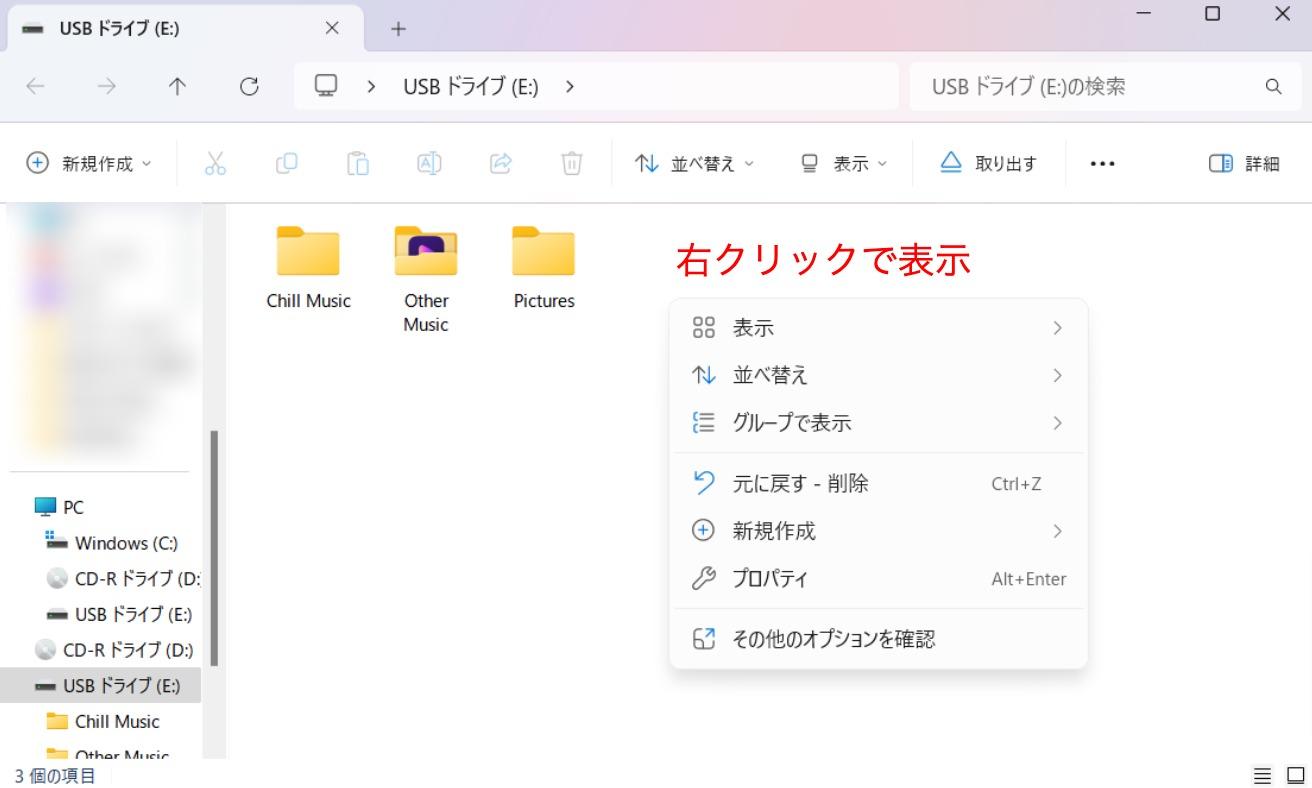The height and width of the screenshot is (788, 1312).
Task: Open the 並べ替え sort dropdown in toolbar
Action: click(695, 163)
